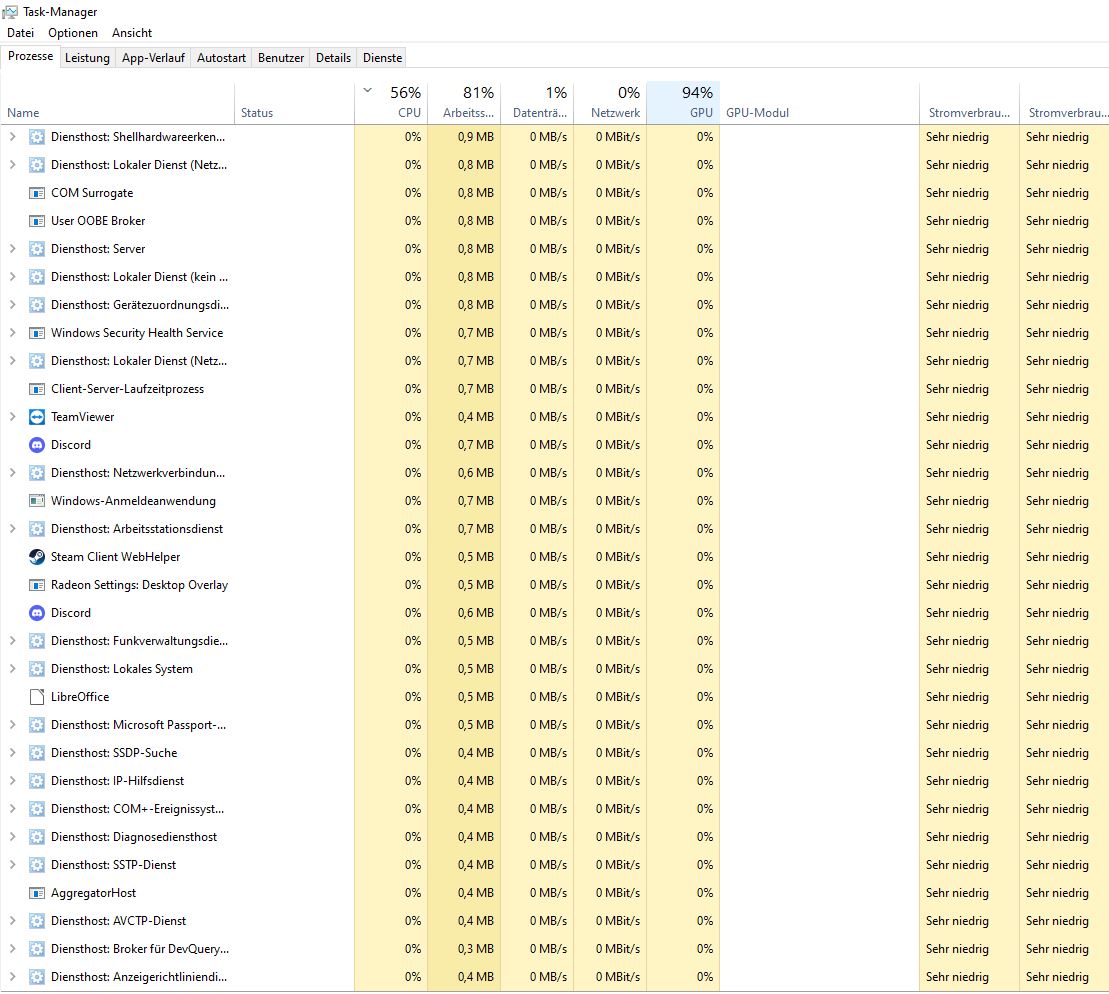Click the Diensthost: Server gear icon

click(37, 249)
